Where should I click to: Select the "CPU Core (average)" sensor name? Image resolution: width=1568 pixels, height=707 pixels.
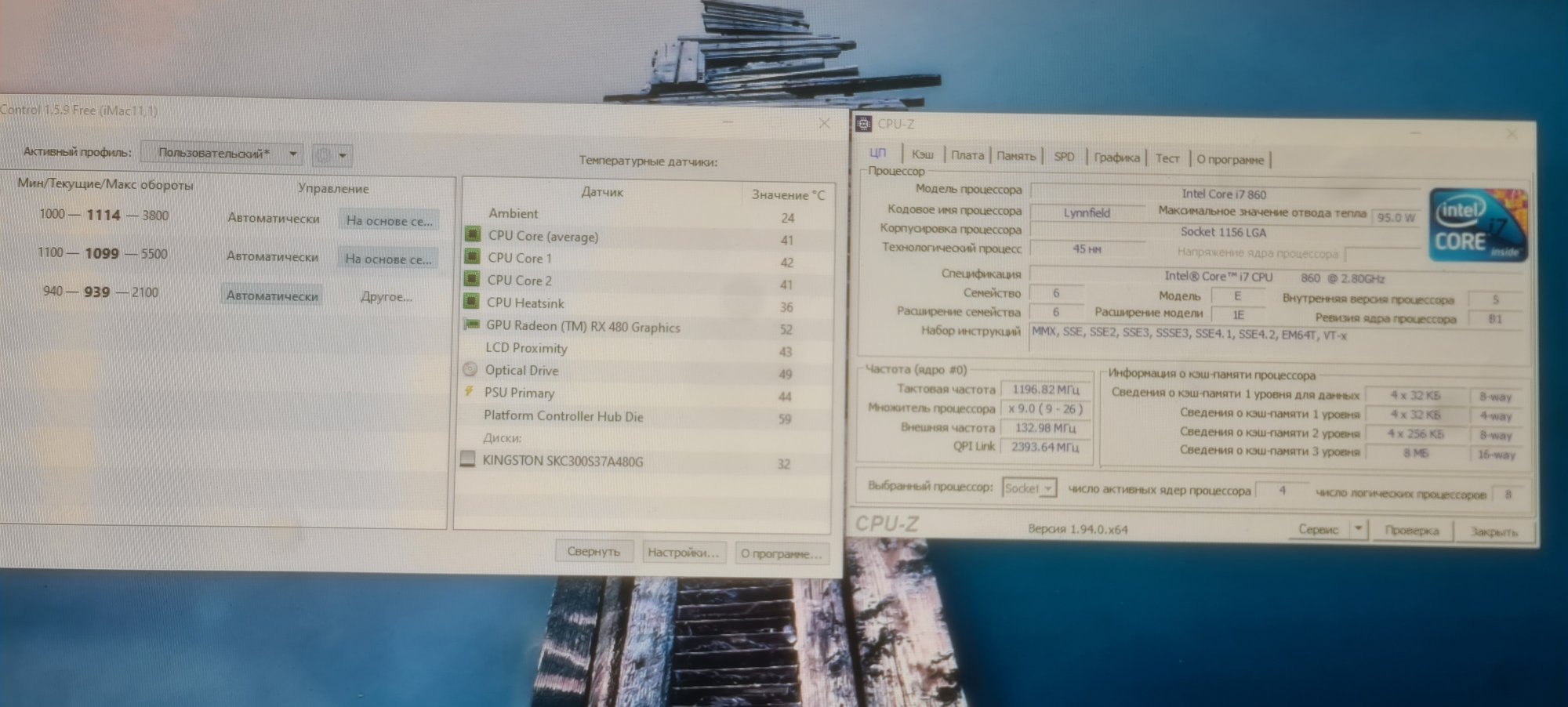coord(543,236)
